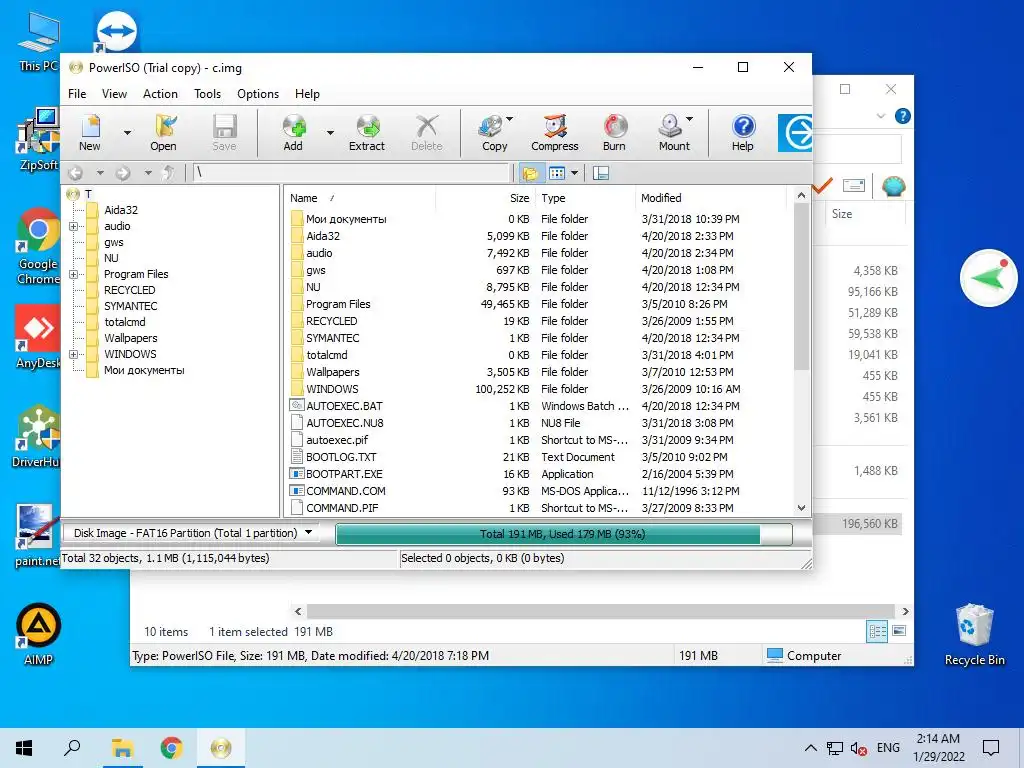
Task: Open taskbar search magnifier
Action: click(x=72, y=748)
